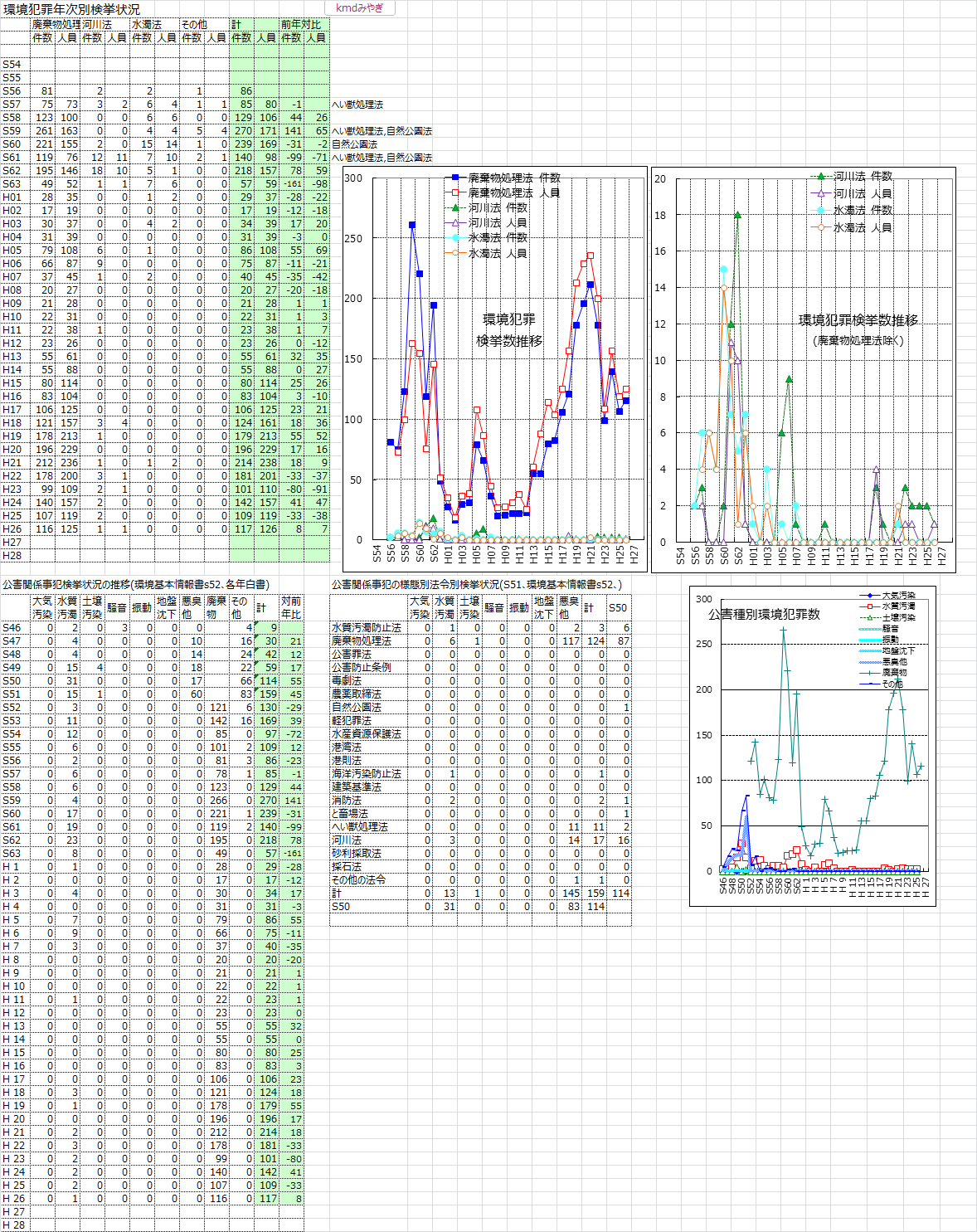Click the 自然公園法 note cell beside row S60
Screen dimensions: 977x1232
(x=355, y=144)
